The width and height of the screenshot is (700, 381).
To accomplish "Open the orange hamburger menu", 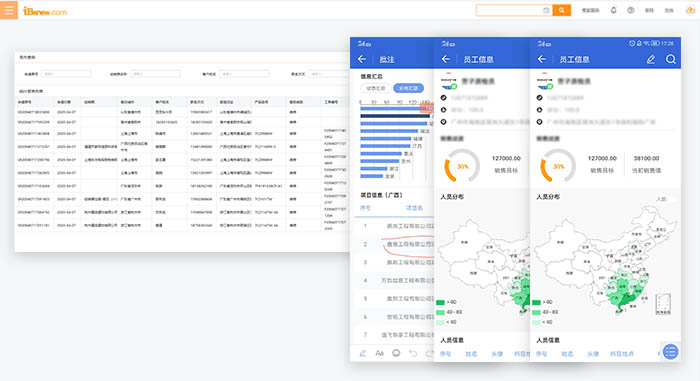I will click(9, 10).
